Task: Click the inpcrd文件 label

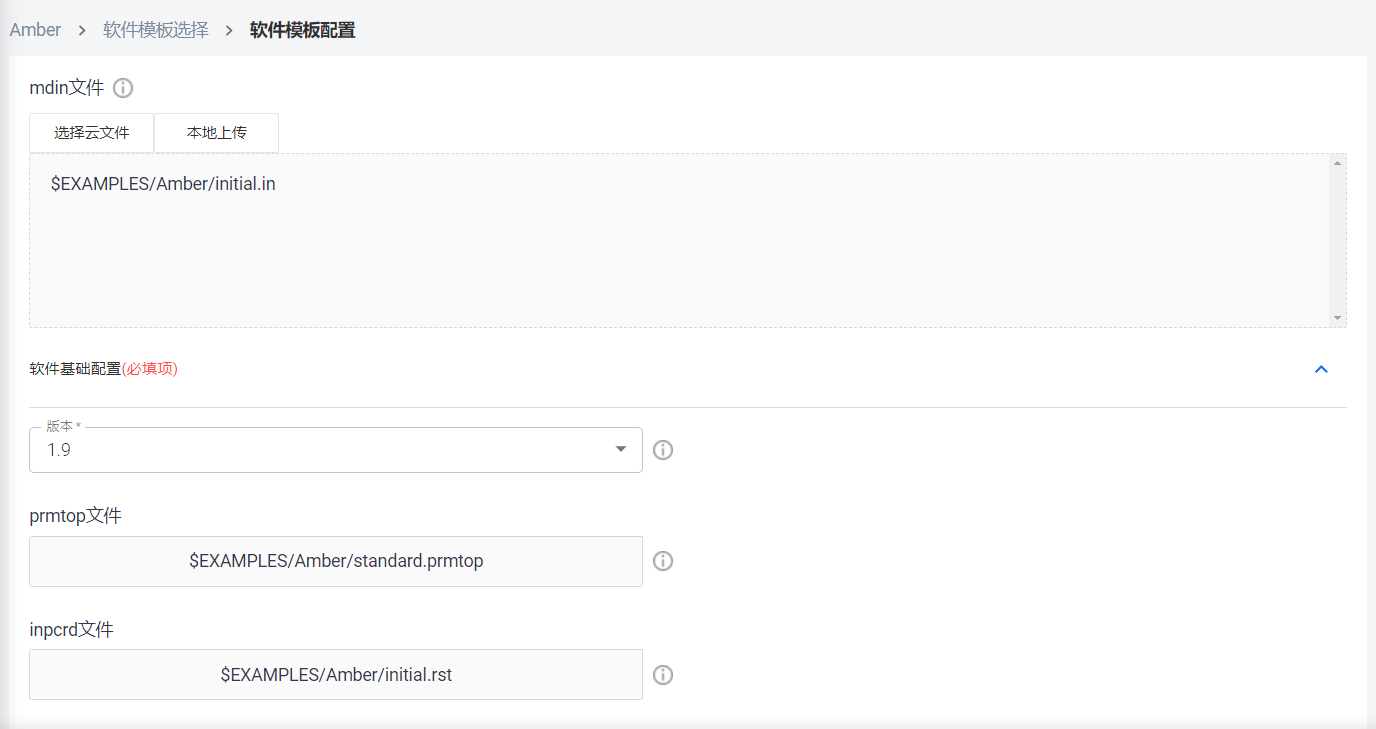Action: (72, 630)
